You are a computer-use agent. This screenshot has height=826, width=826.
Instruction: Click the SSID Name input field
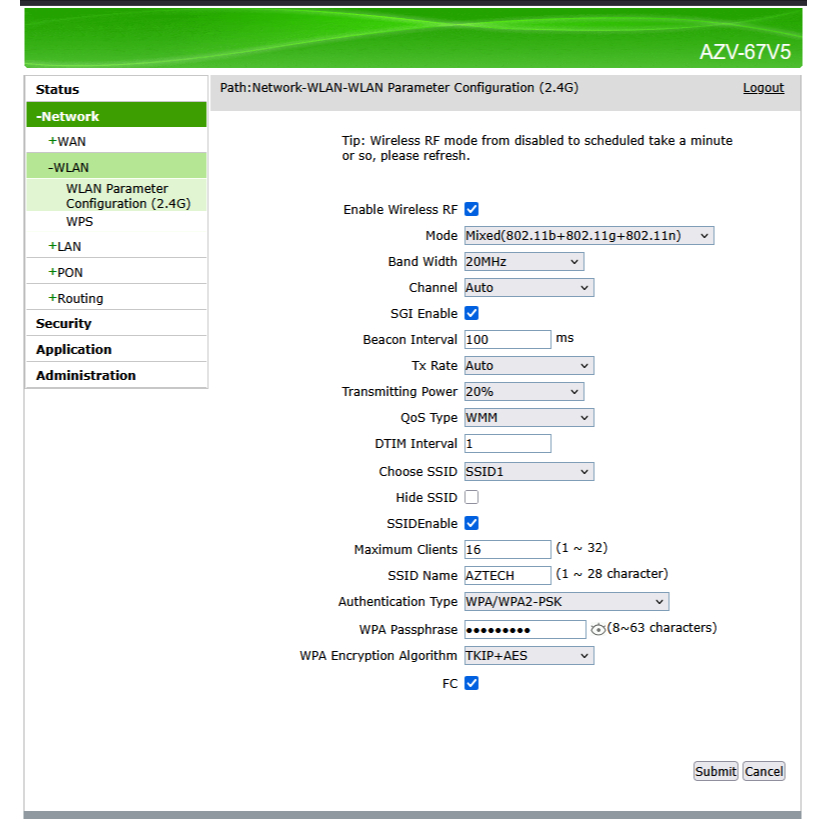(x=508, y=575)
